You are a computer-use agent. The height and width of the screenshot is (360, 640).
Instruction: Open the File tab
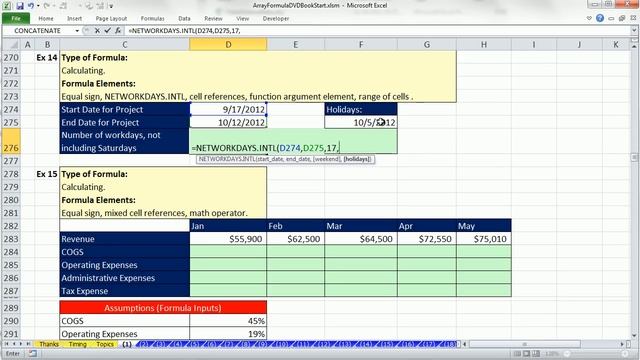click(16, 18)
